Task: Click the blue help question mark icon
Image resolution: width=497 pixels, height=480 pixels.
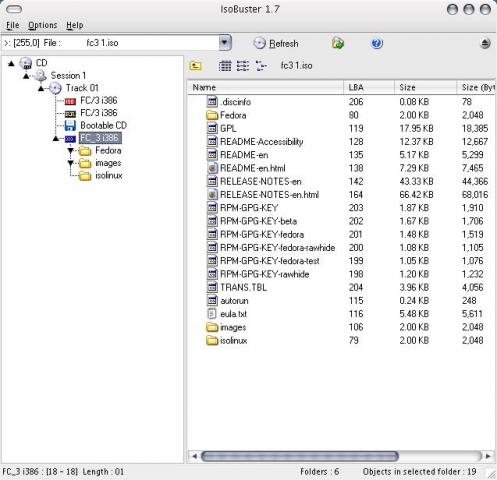Action: point(377,43)
